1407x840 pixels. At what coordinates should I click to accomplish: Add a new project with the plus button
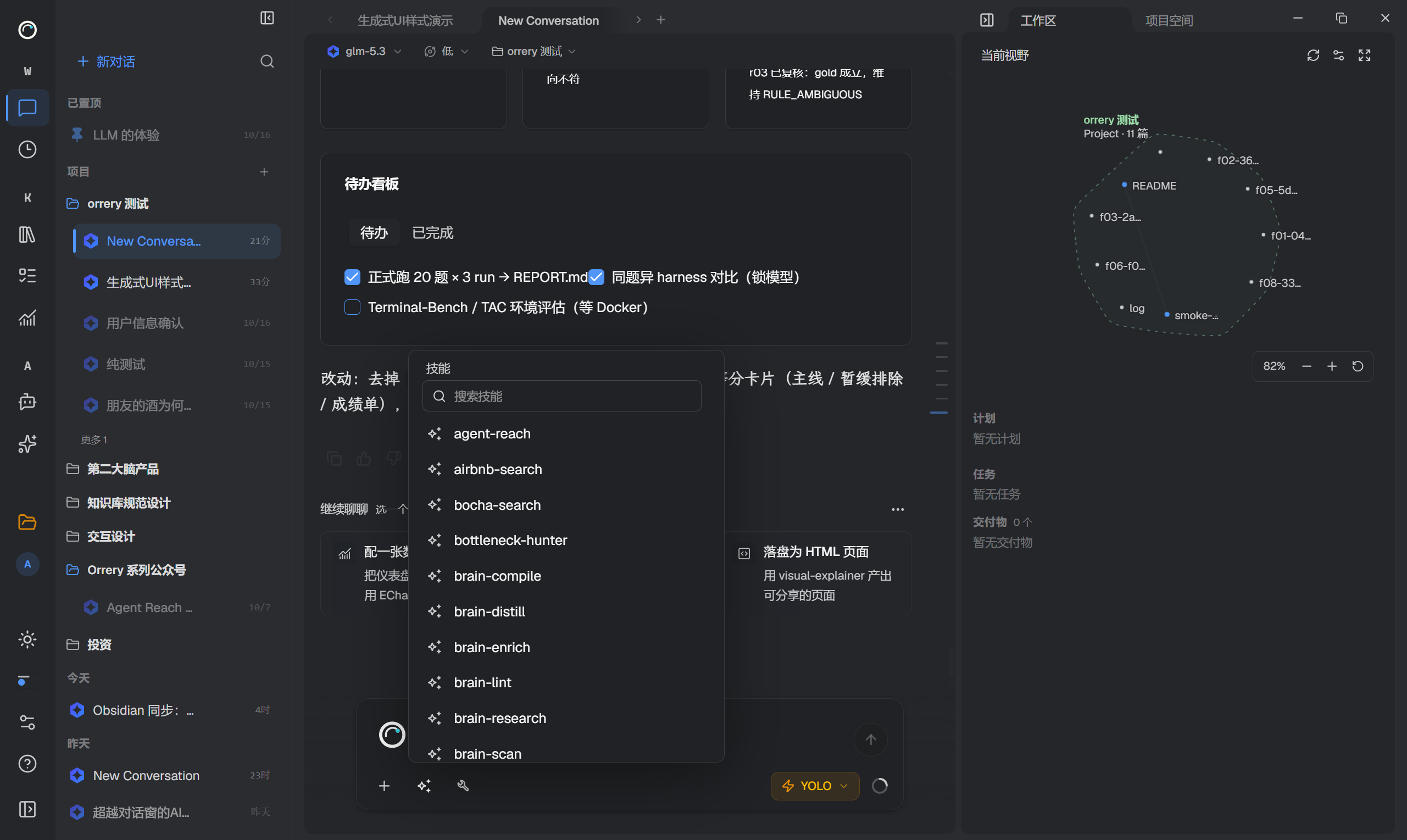(x=264, y=171)
